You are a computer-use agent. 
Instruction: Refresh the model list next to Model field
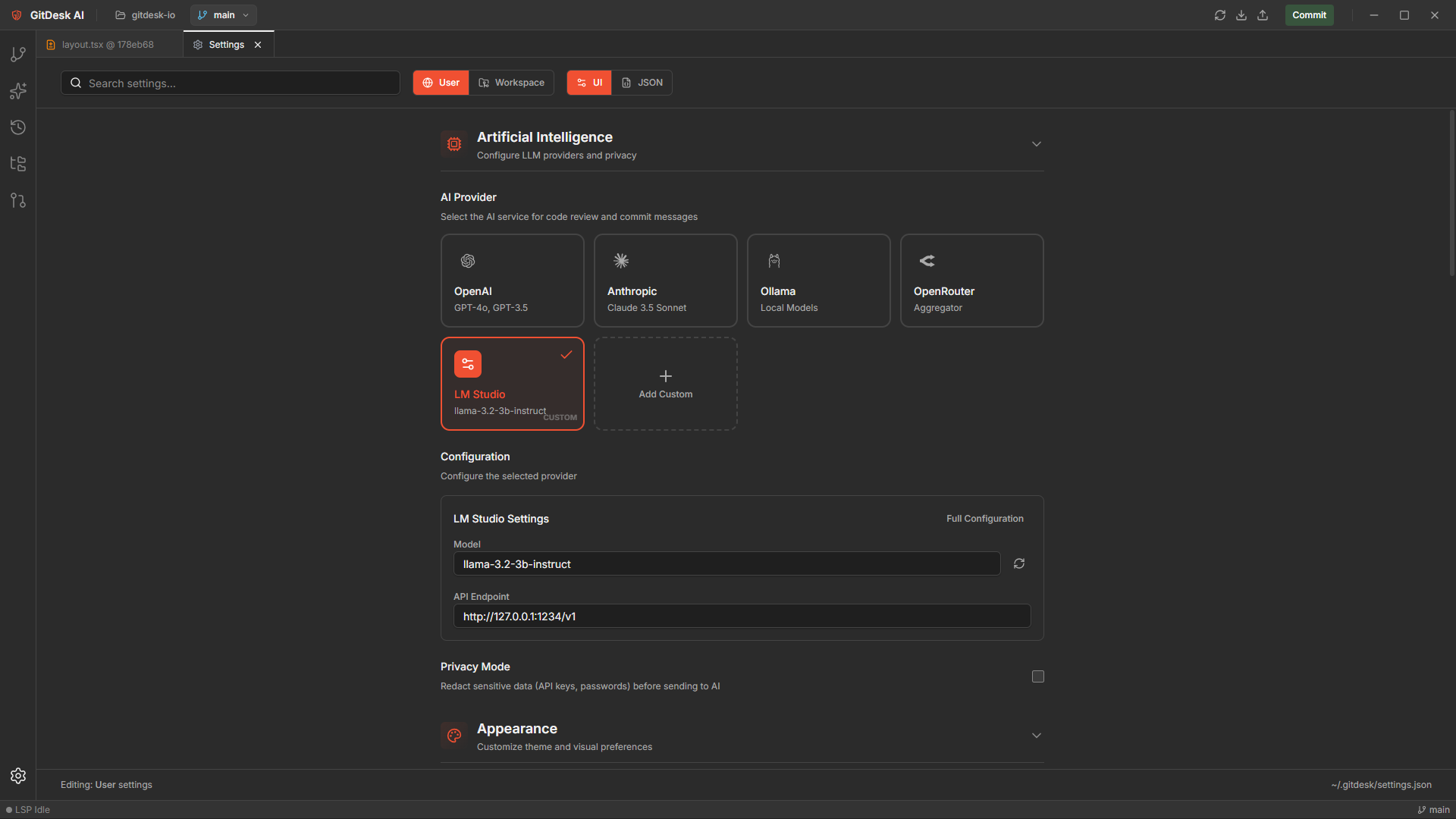click(x=1019, y=563)
